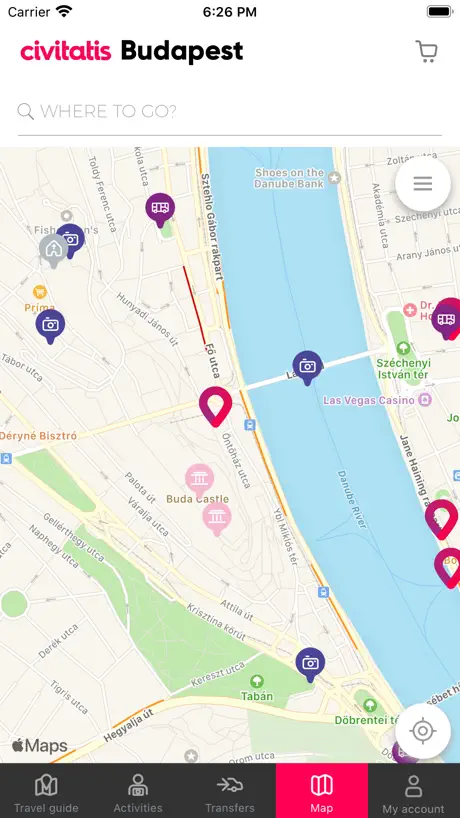
Task: Focus the WHERE TO GO? search field
Action: click(x=230, y=111)
